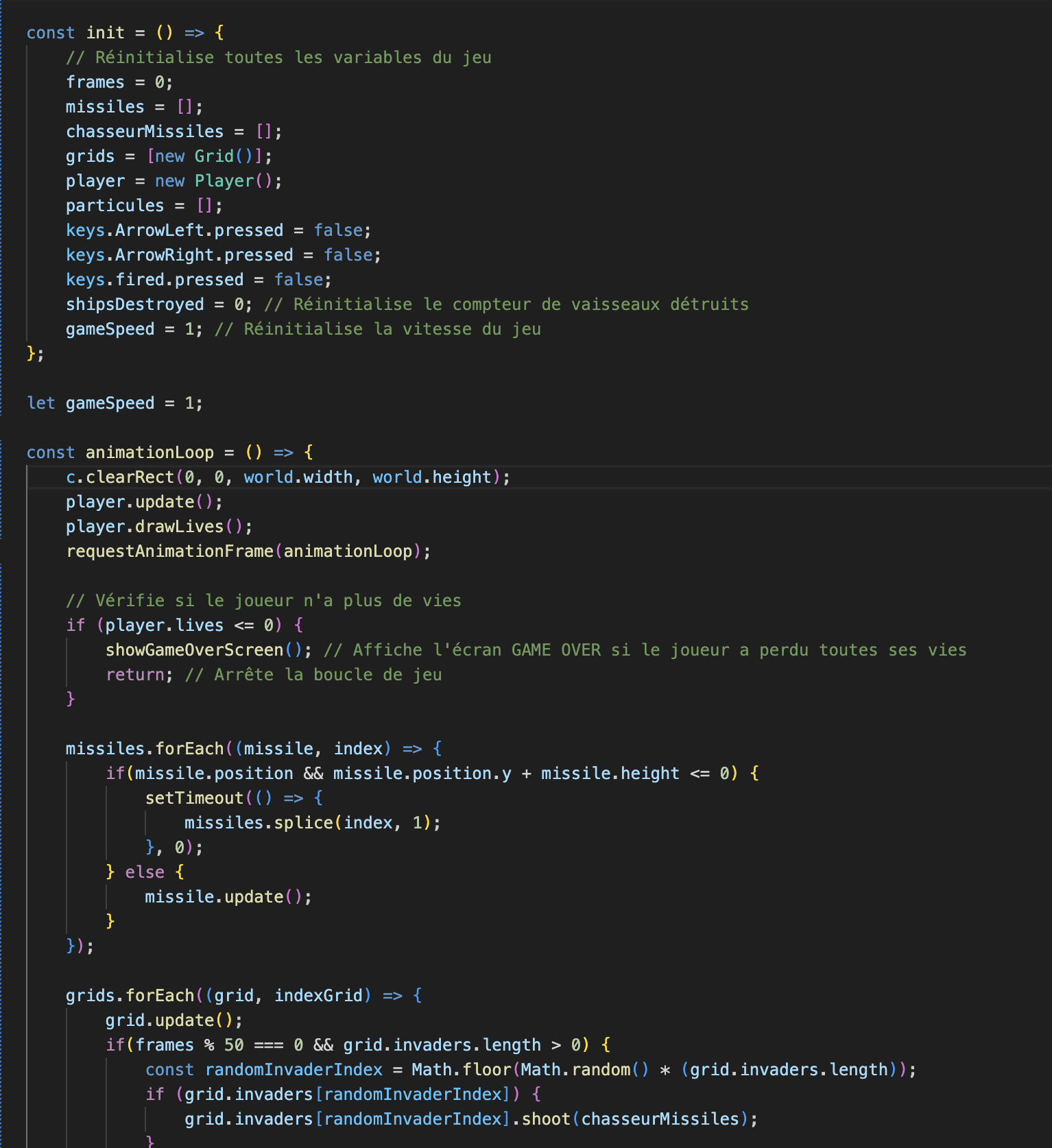Click 'world.width' argument in clearRect
This screenshot has width=1052, height=1148.
298,477
